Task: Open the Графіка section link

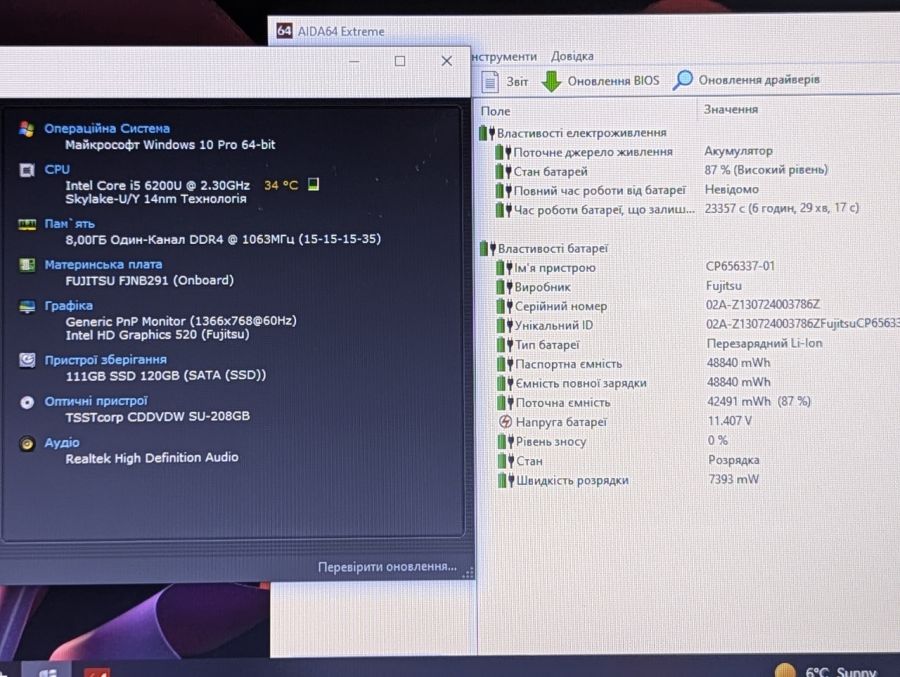Action: click(68, 306)
